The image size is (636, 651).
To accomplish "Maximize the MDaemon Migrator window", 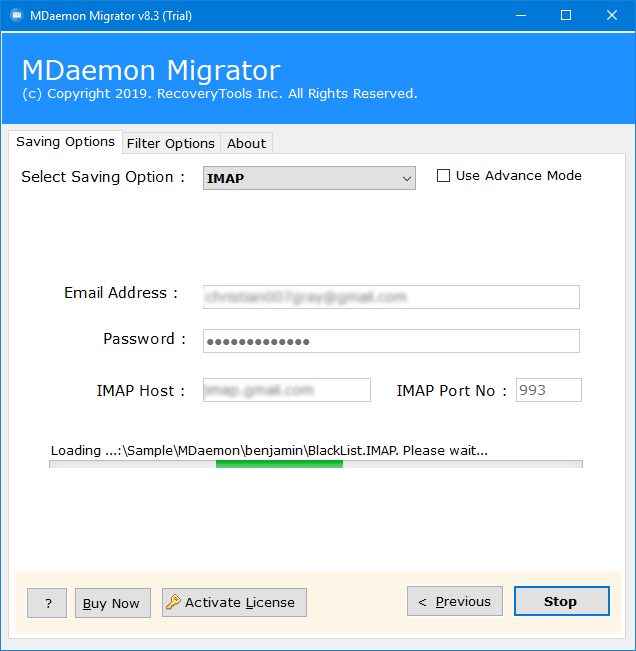I will coord(566,15).
